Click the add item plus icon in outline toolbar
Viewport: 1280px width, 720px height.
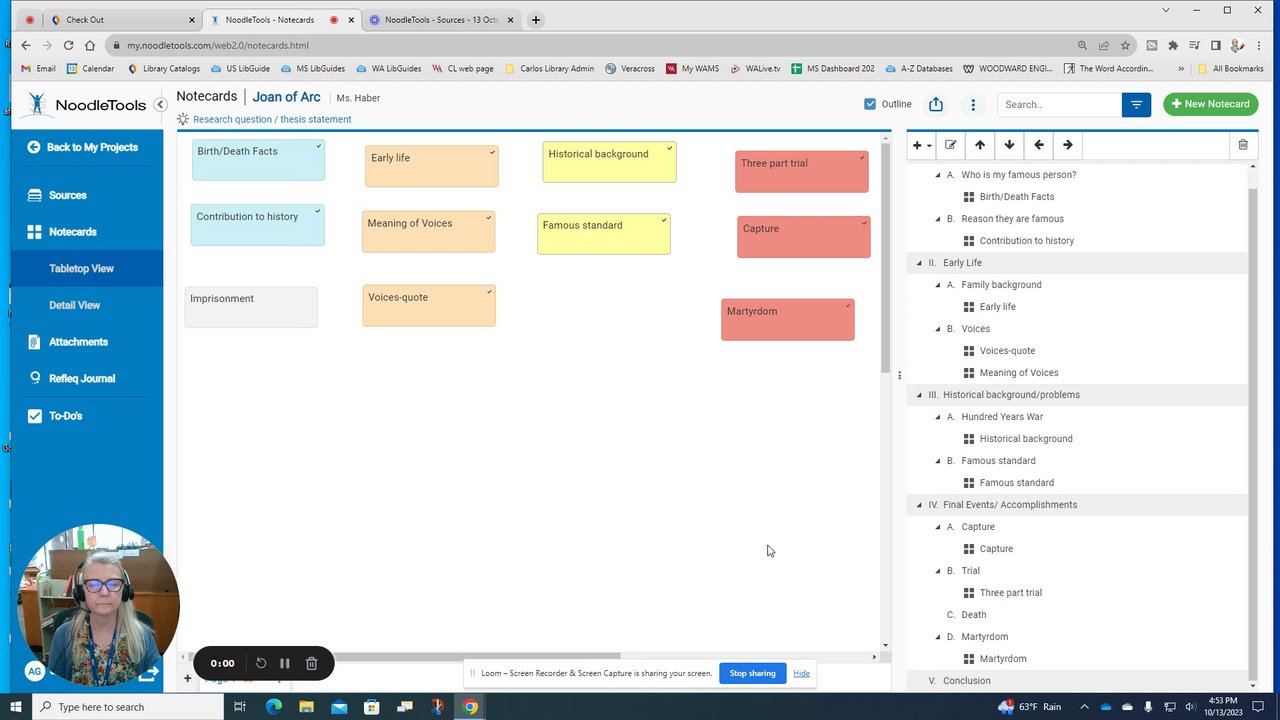921,145
